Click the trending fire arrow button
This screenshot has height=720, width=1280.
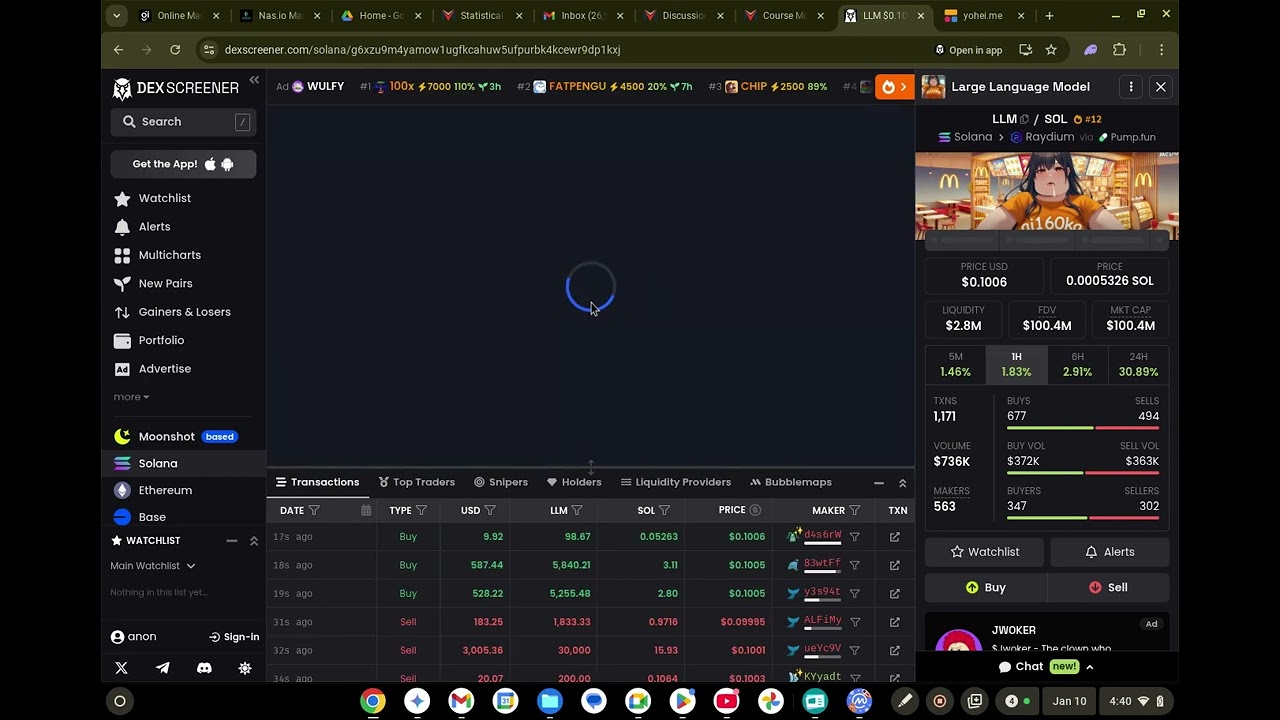coord(894,87)
